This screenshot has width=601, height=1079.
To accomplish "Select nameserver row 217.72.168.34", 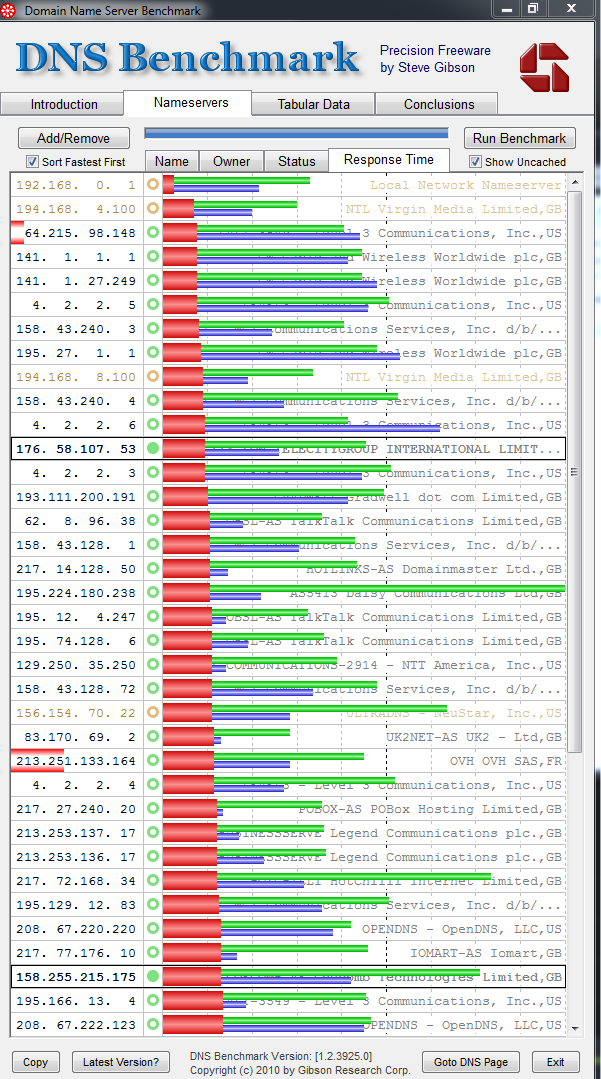I will (288, 881).
